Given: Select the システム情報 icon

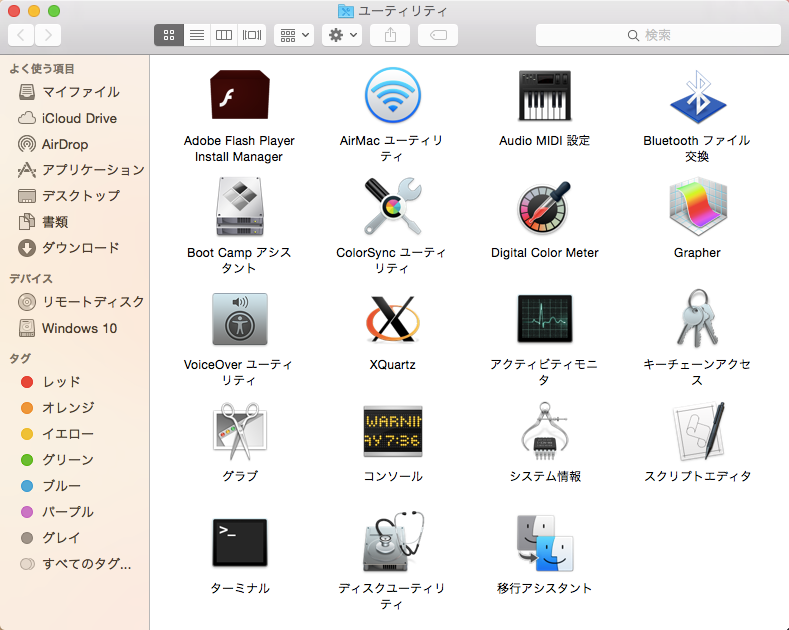Looking at the screenshot, I should (x=544, y=431).
